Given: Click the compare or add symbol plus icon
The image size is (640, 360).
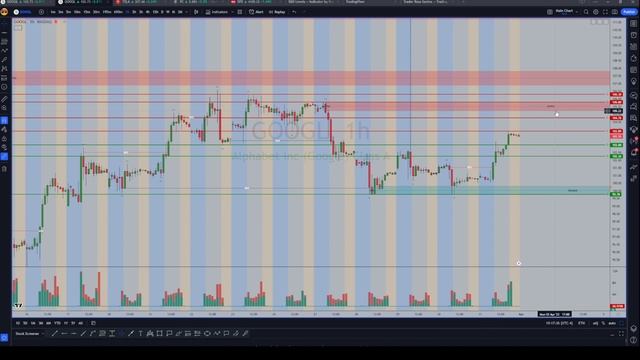Looking at the screenshot, I should pyautogui.click(x=41, y=12).
